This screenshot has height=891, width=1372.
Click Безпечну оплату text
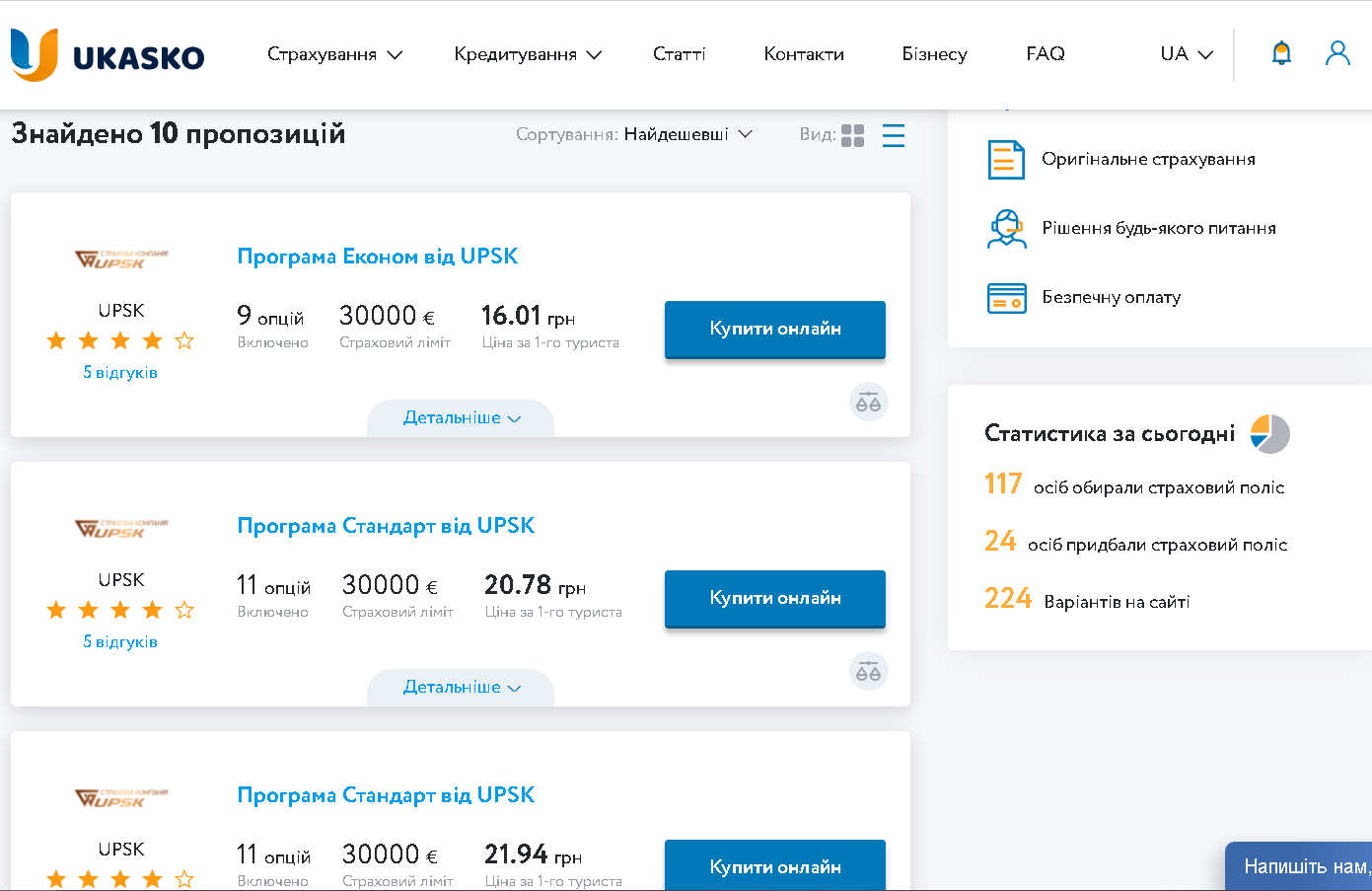(x=1112, y=298)
